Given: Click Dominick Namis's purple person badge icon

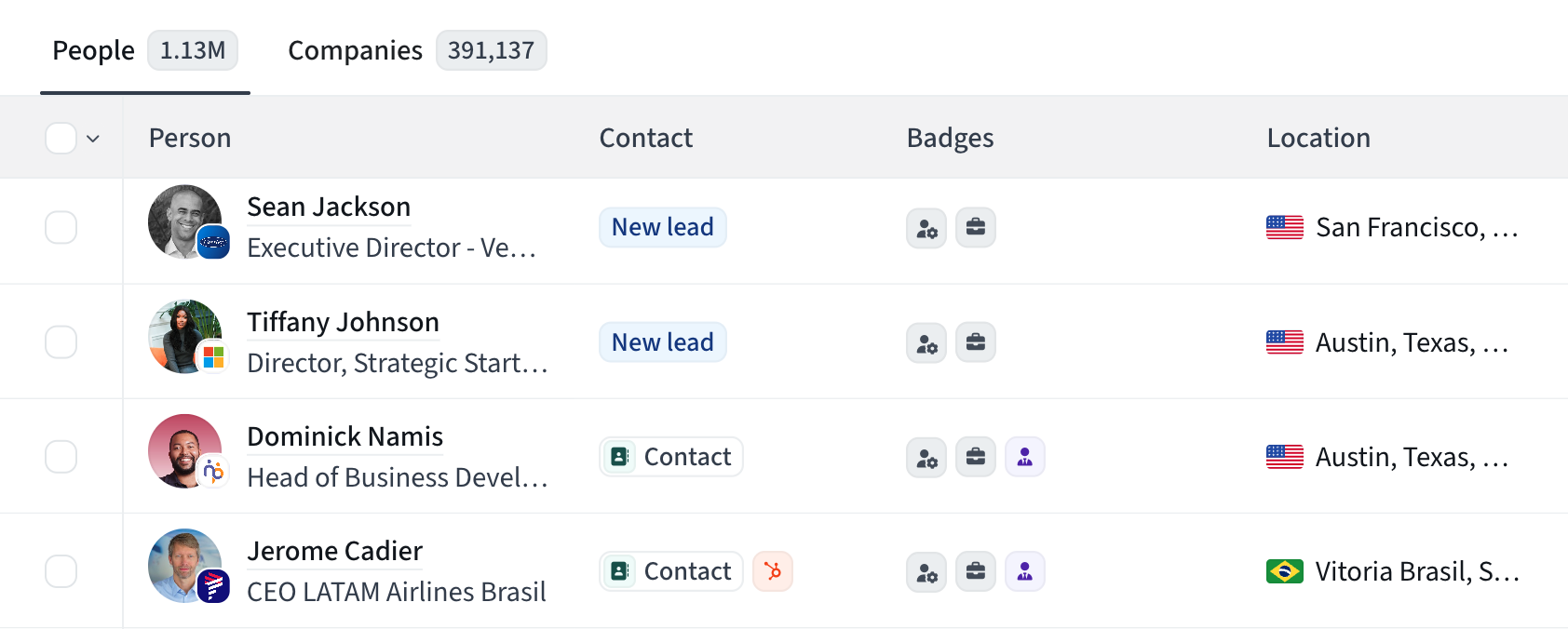Looking at the screenshot, I should (1025, 457).
